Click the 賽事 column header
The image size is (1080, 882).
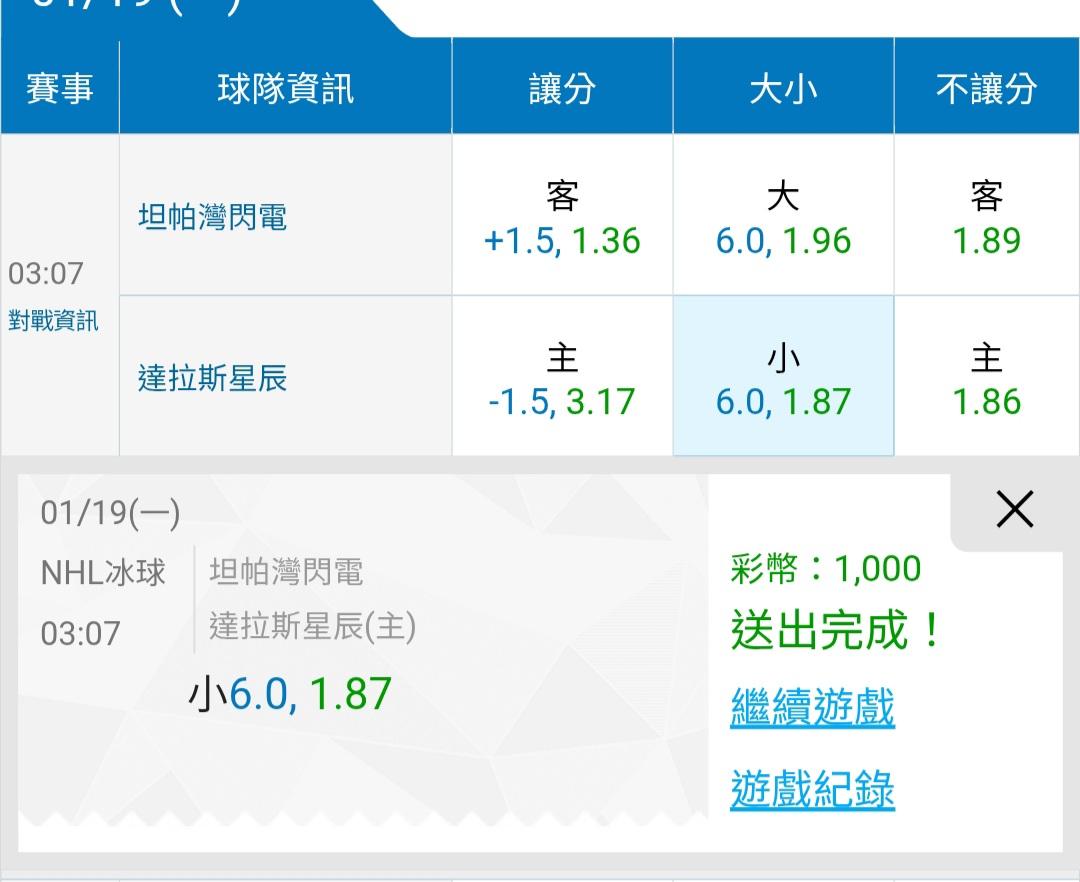(60, 87)
